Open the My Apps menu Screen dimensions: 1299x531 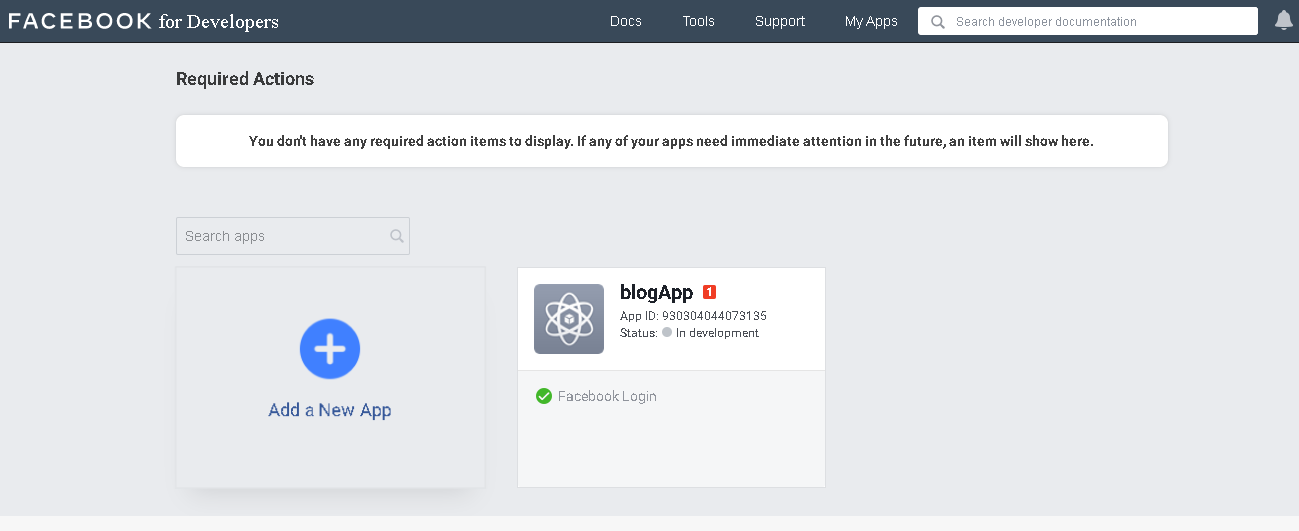point(871,21)
